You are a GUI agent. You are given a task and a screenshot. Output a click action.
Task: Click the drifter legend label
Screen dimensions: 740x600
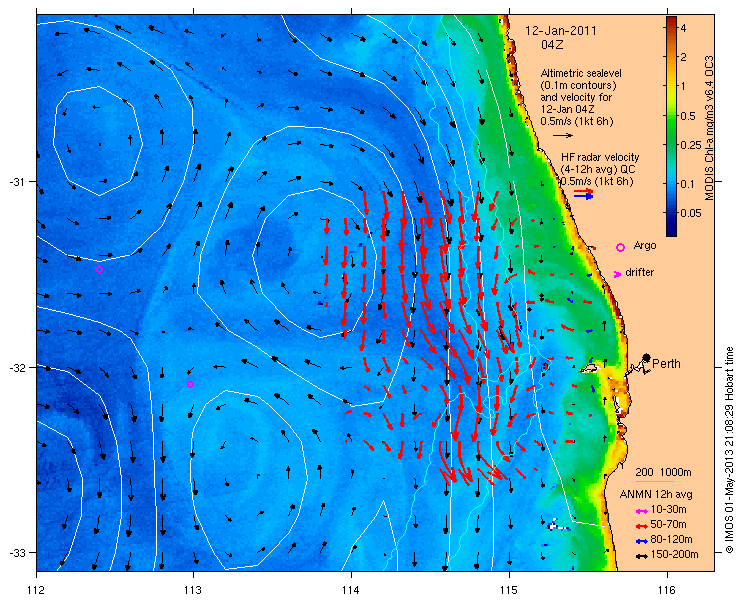pos(639,272)
